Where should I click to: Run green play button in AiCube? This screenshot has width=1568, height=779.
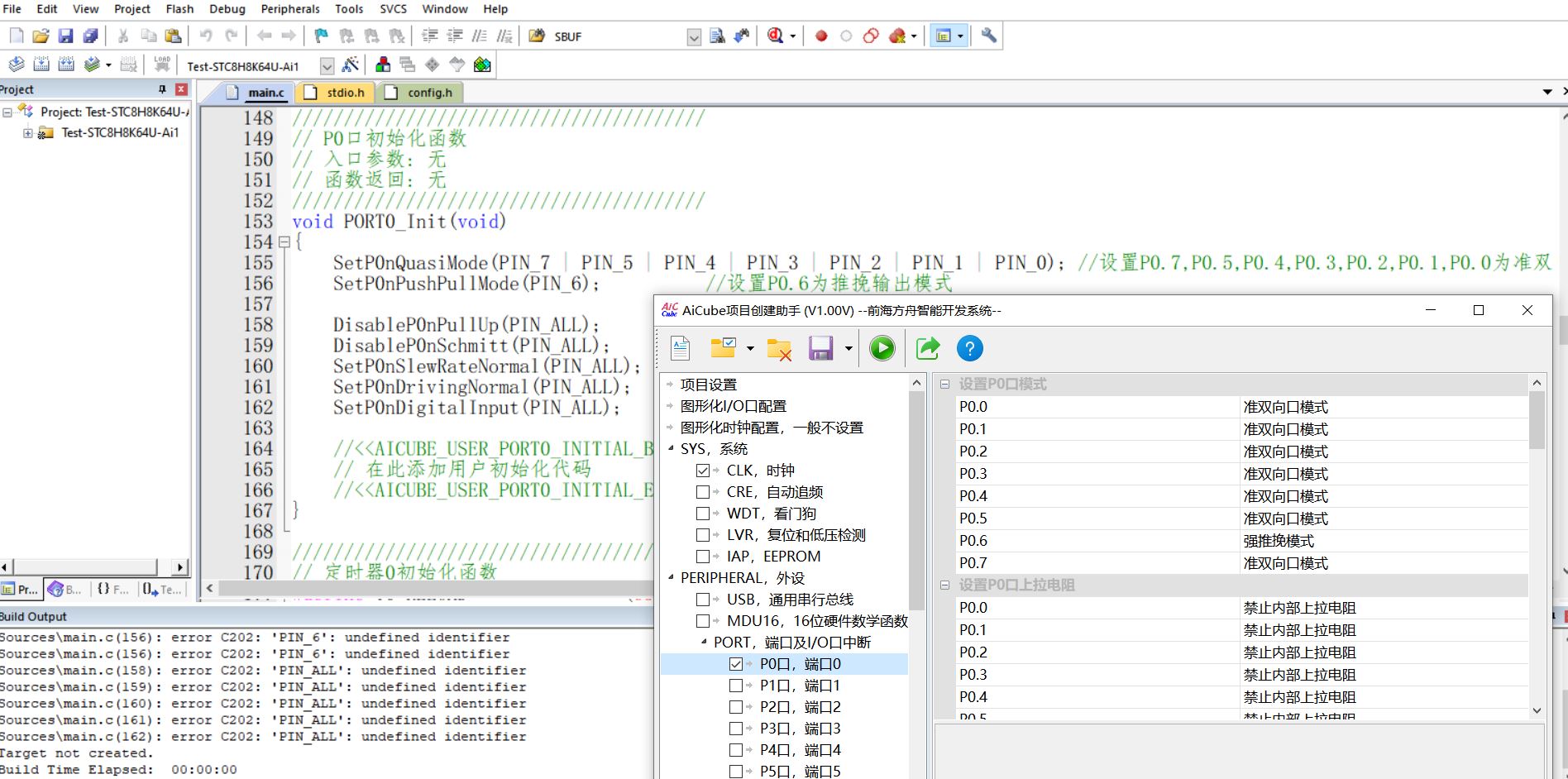click(882, 348)
